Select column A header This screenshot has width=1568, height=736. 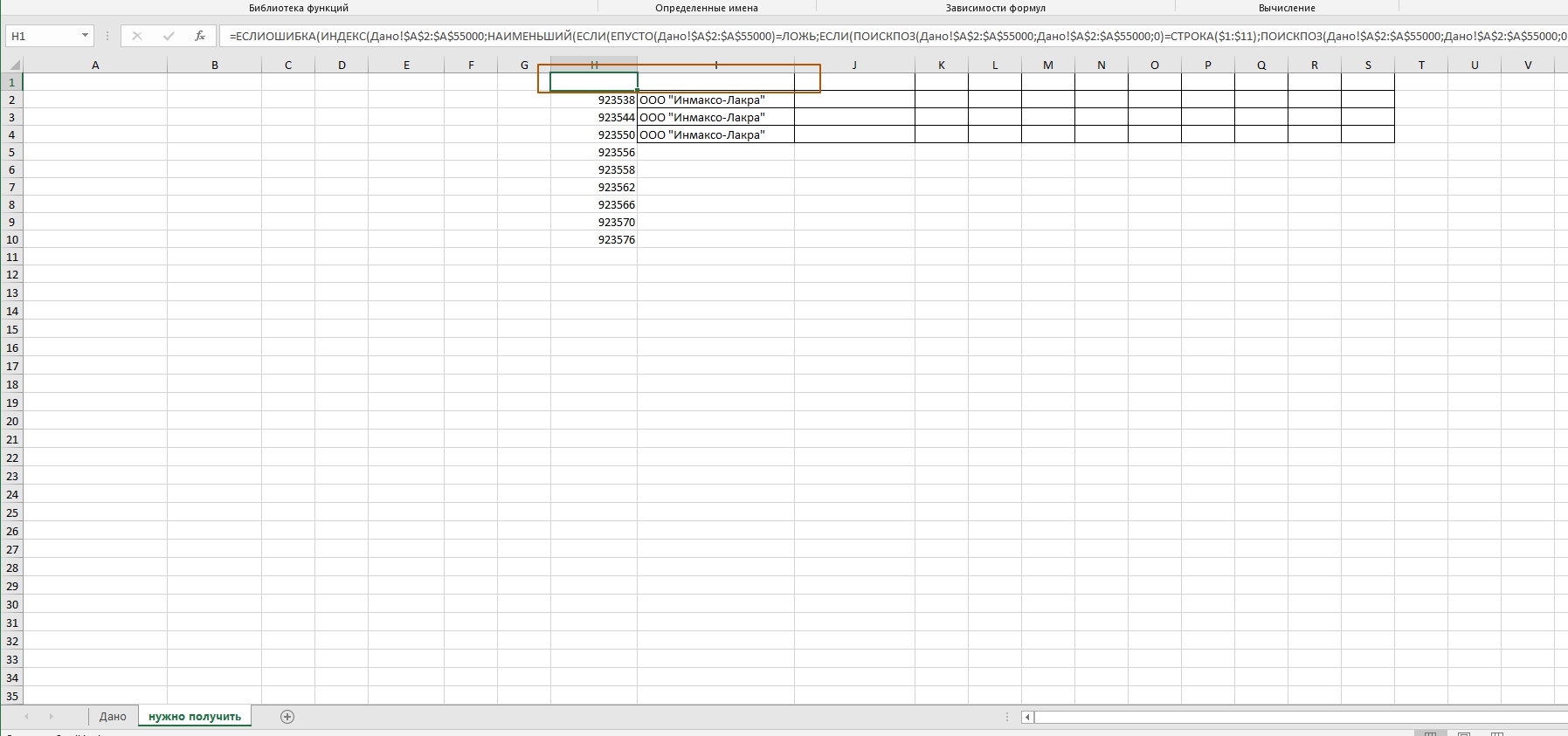pos(95,65)
